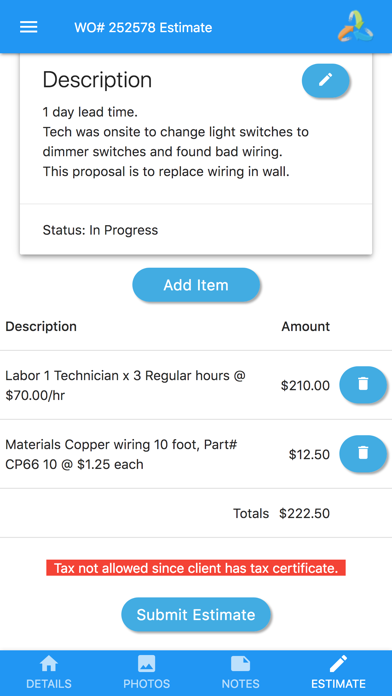Click the Amount column header
The height and width of the screenshot is (696, 392).
[305, 326]
